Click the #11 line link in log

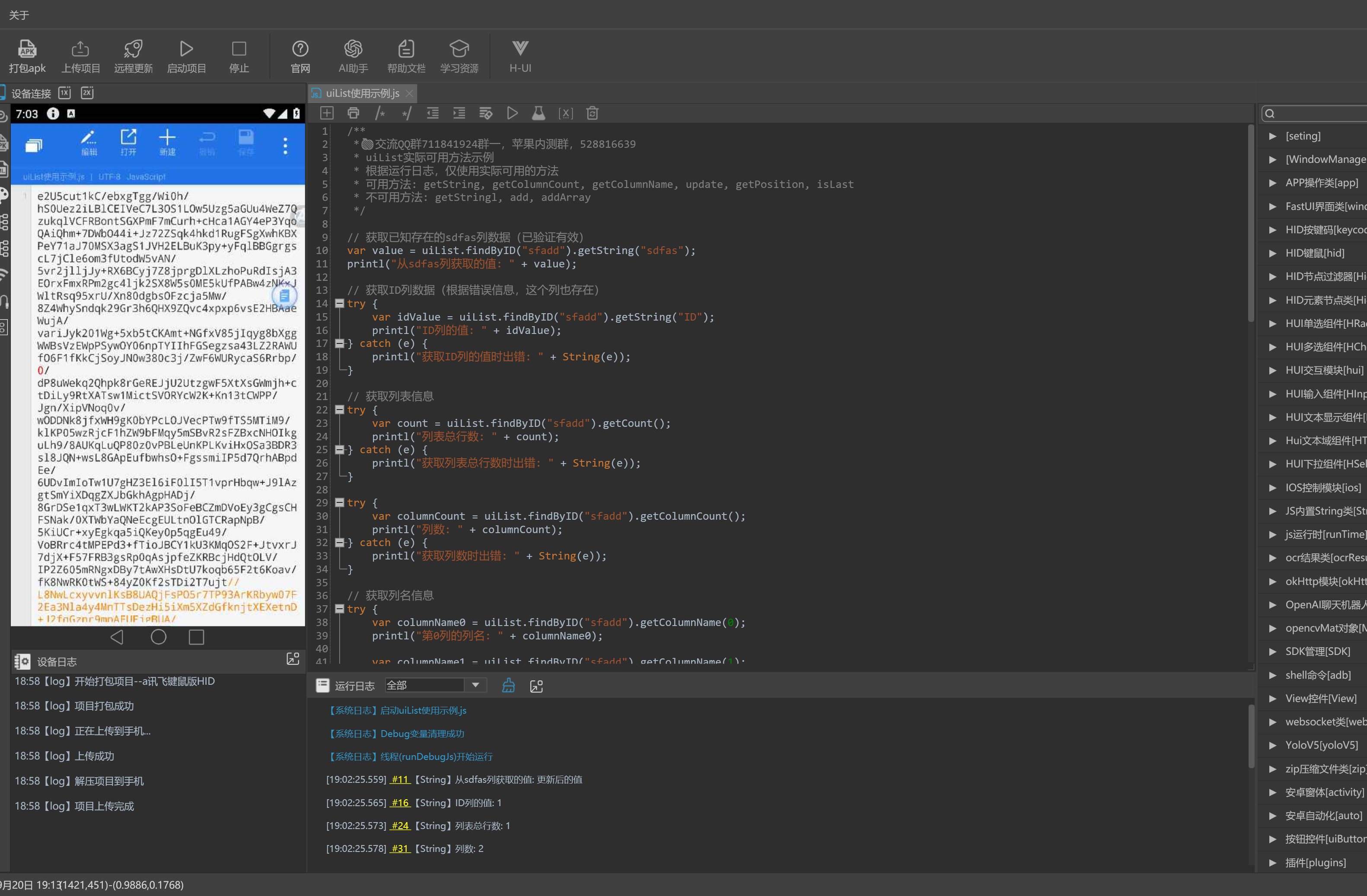pos(400,779)
